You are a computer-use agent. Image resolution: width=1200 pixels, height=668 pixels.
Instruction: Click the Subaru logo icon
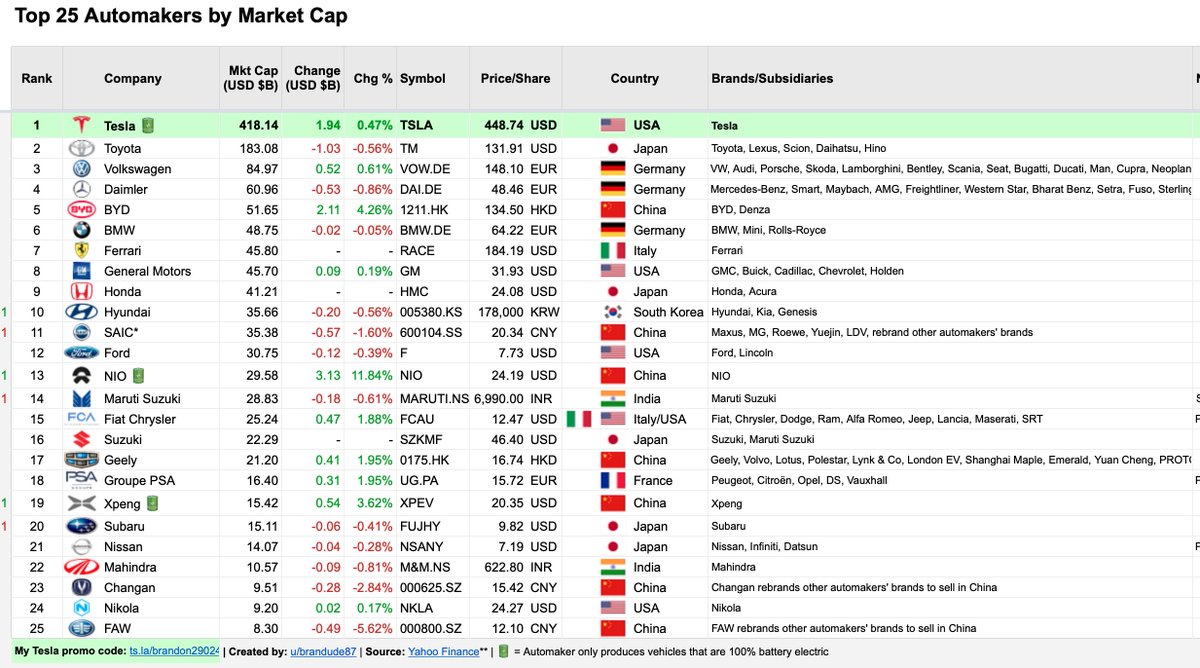pos(81,526)
